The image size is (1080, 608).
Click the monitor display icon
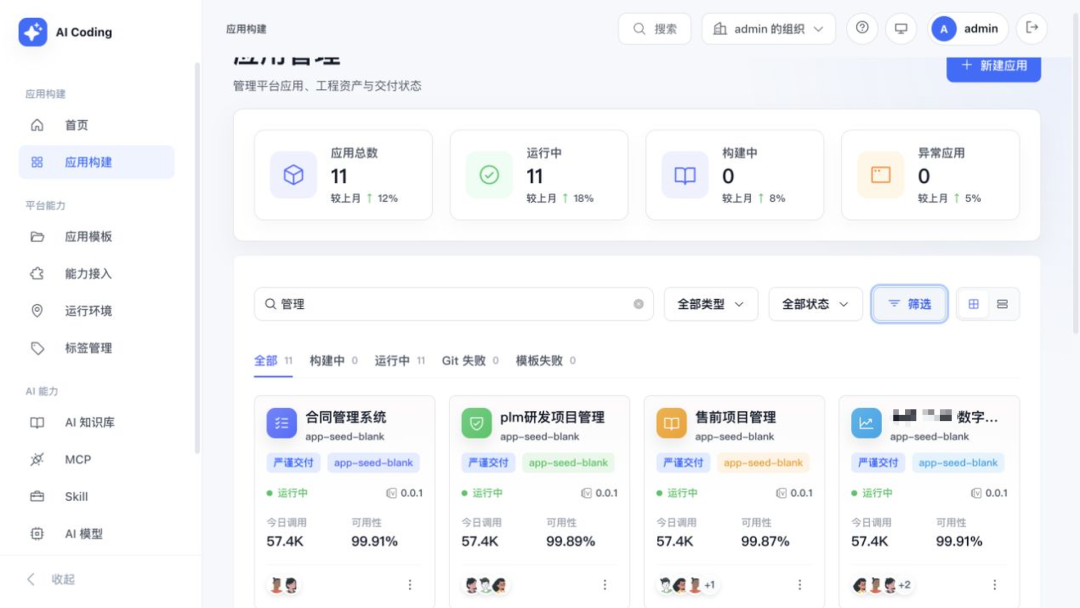click(901, 28)
